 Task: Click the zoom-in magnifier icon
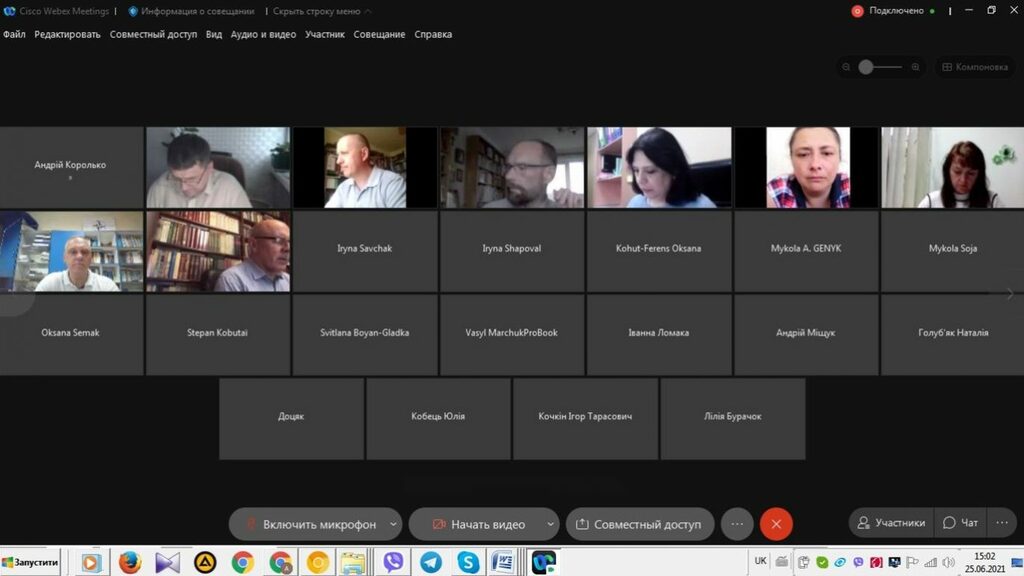(915, 67)
